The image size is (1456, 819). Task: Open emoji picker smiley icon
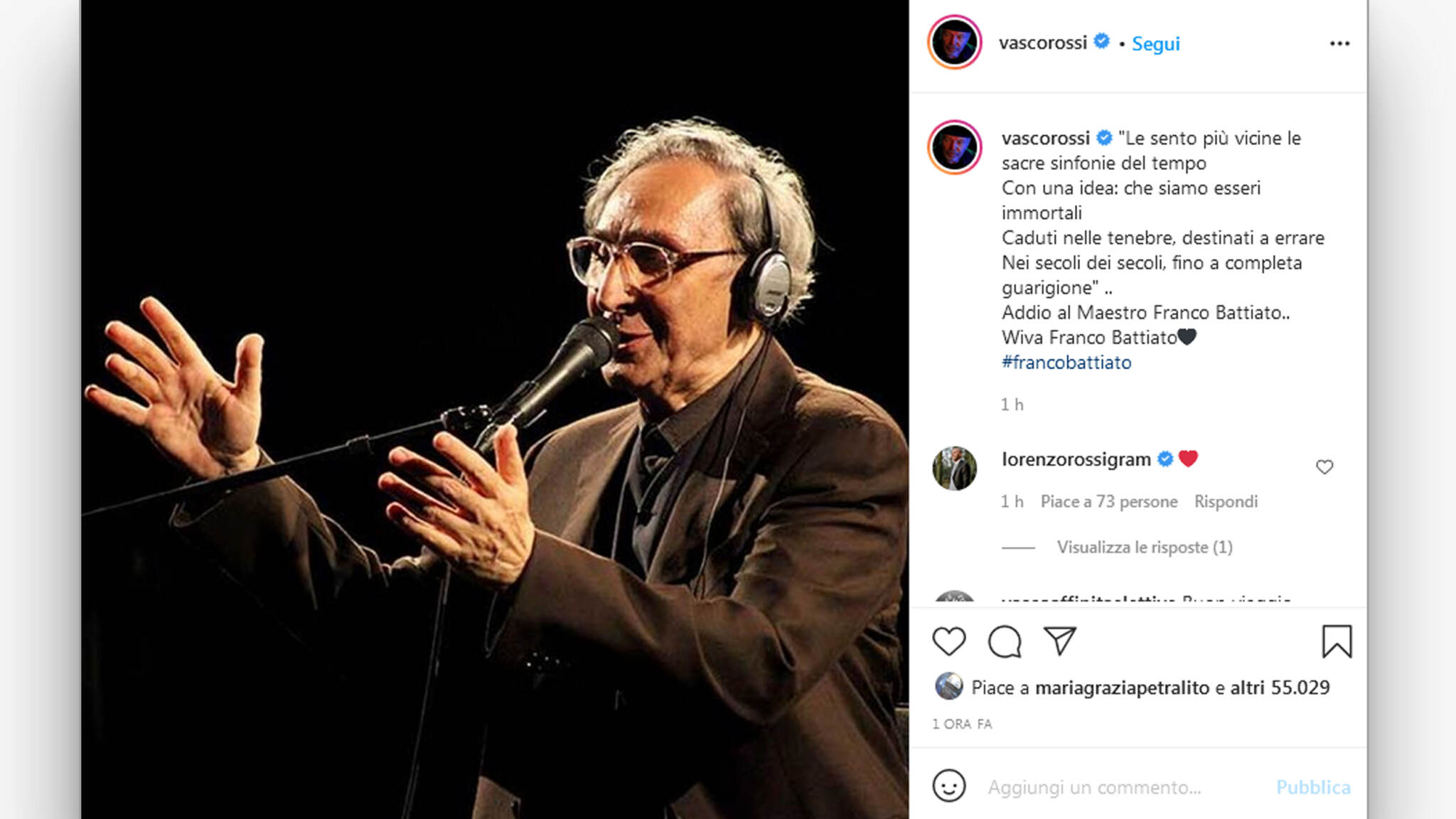949,786
